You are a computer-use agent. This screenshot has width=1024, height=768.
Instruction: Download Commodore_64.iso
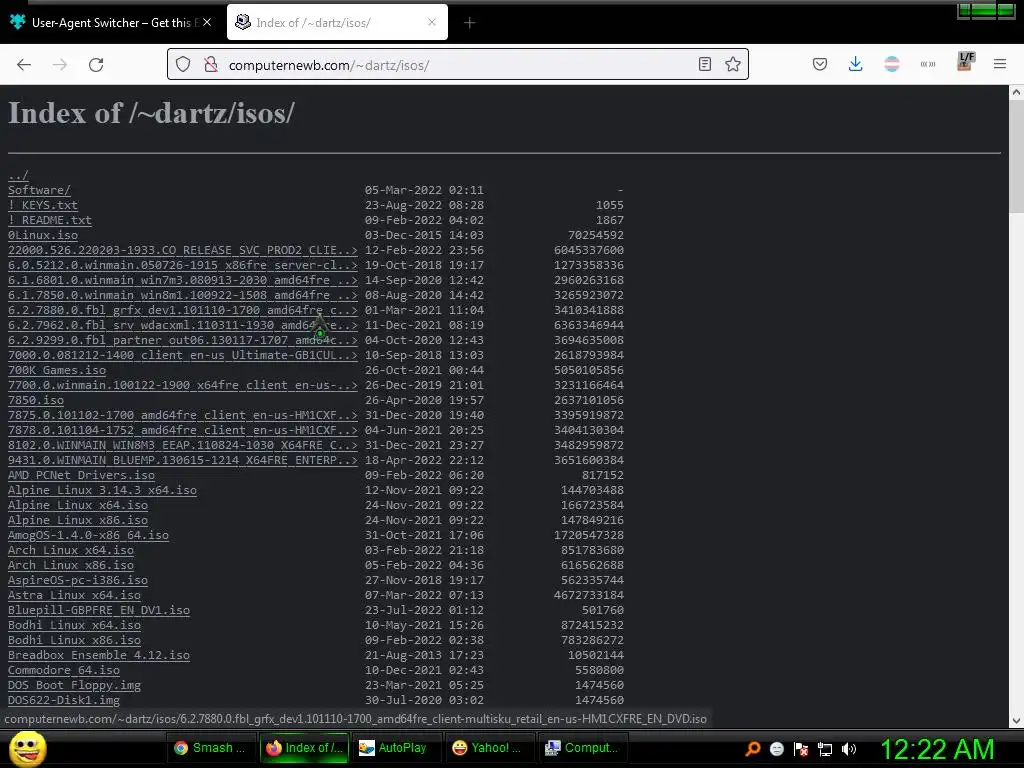tap(64, 671)
